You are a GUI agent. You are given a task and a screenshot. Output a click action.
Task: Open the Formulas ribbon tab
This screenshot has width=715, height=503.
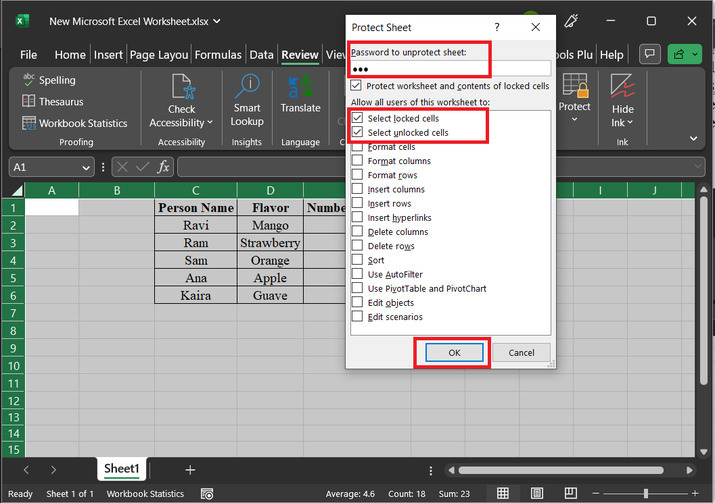[x=218, y=55]
